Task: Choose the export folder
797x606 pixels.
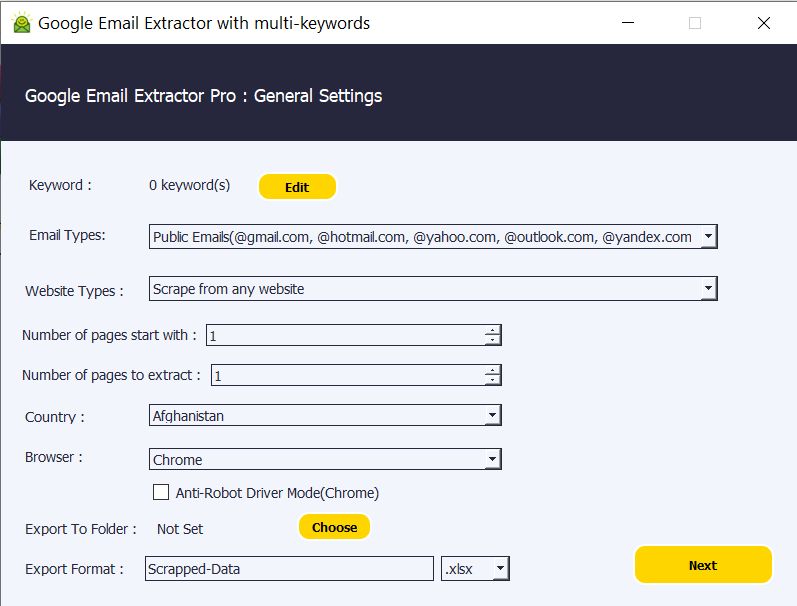Action: pos(334,527)
